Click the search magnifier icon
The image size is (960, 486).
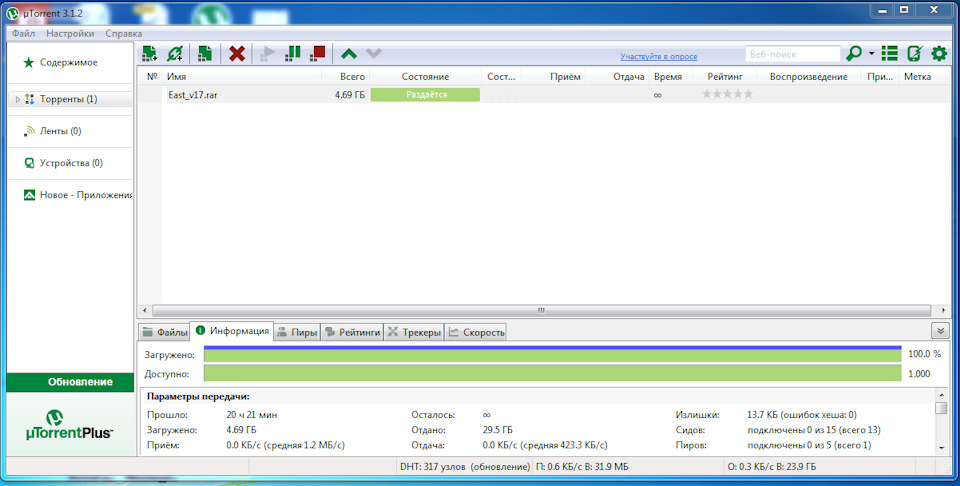click(853, 54)
